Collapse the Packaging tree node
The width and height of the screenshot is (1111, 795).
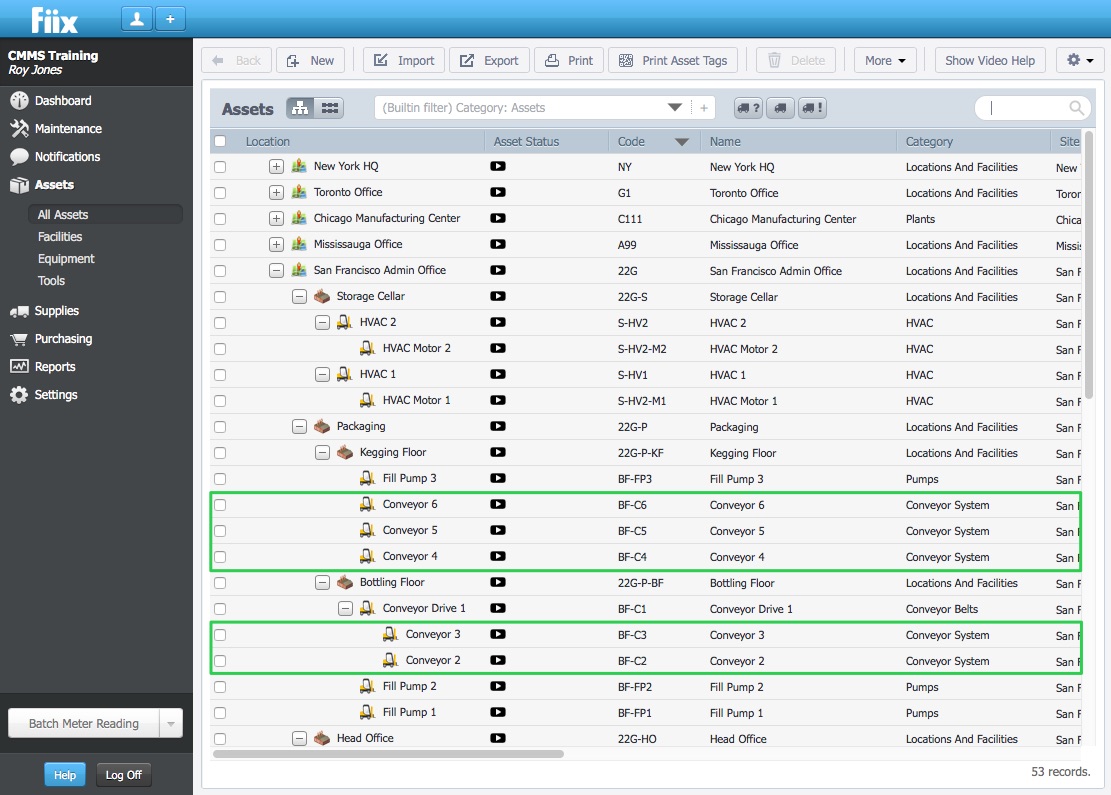[299, 426]
